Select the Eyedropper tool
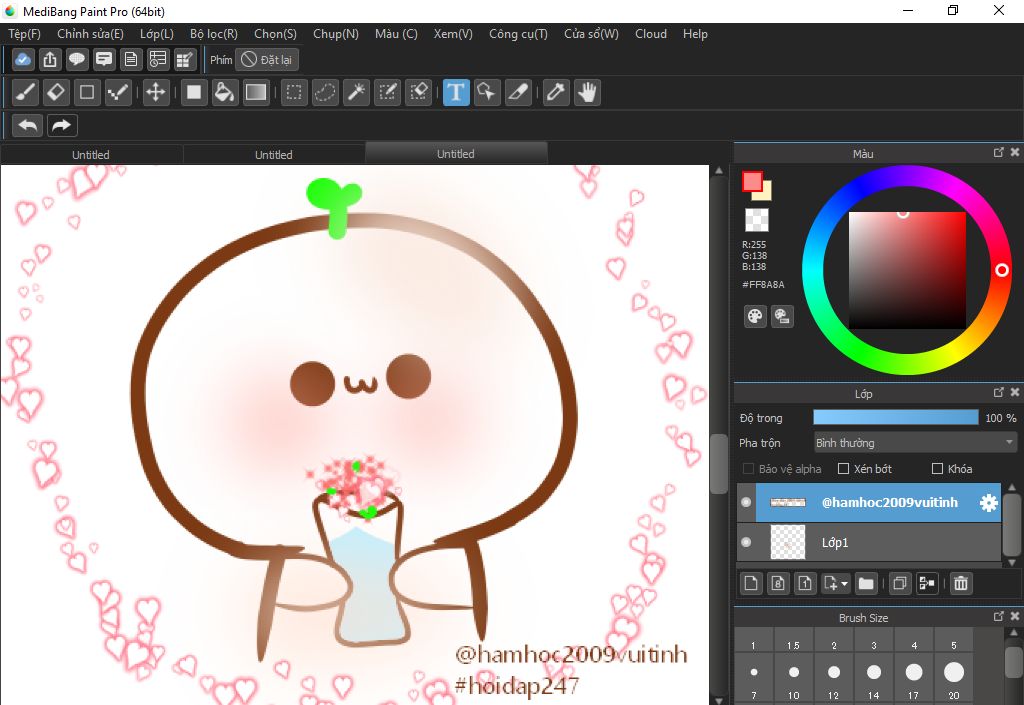Image resolution: width=1024 pixels, height=705 pixels. click(x=556, y=92)
